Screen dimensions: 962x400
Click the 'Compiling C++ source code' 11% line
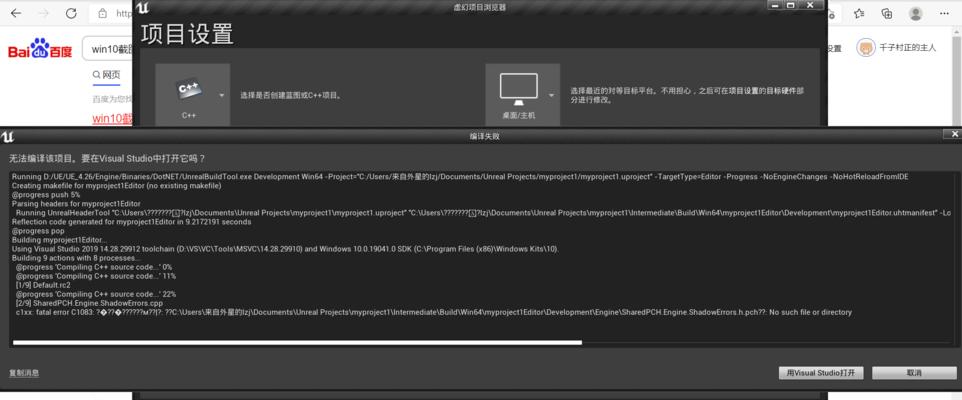pyautogui.click(x=96, y=276)
